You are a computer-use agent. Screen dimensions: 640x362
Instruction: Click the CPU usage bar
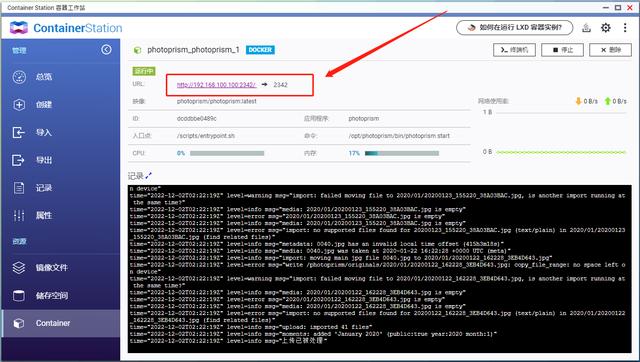point(227,153)
